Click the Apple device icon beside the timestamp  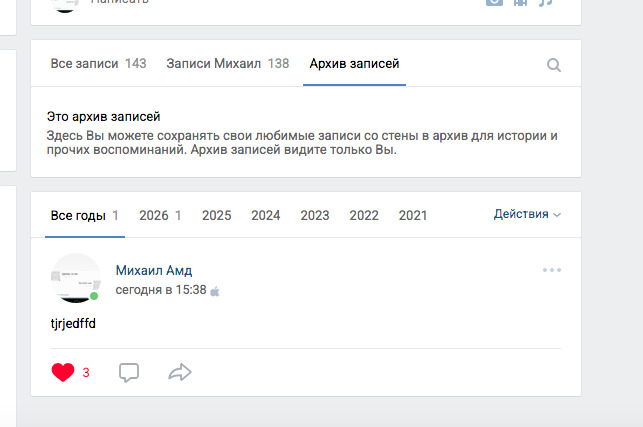(x=215, y=291)
